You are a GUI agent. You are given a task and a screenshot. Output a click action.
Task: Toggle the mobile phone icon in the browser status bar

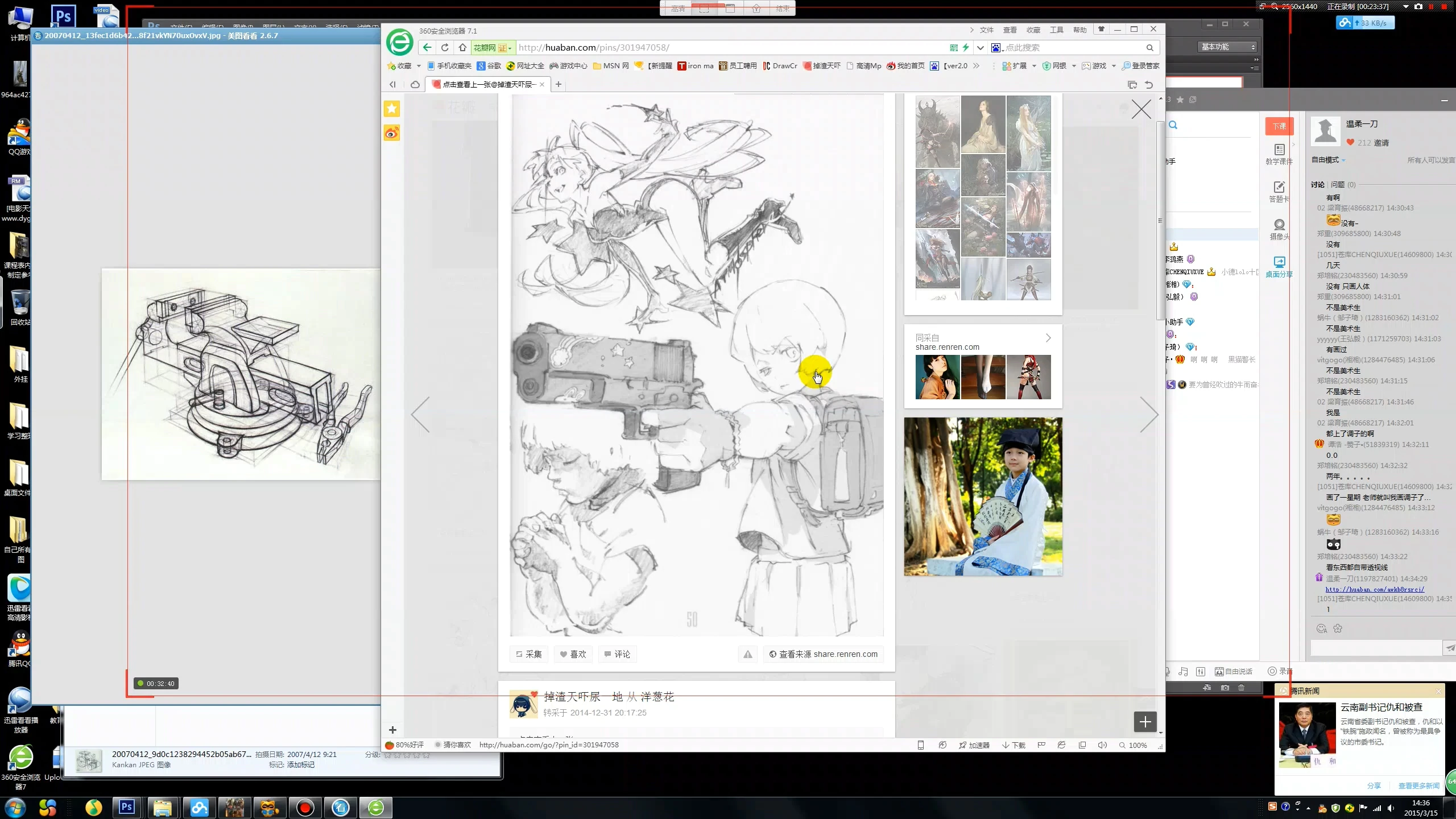pos(920,745)
